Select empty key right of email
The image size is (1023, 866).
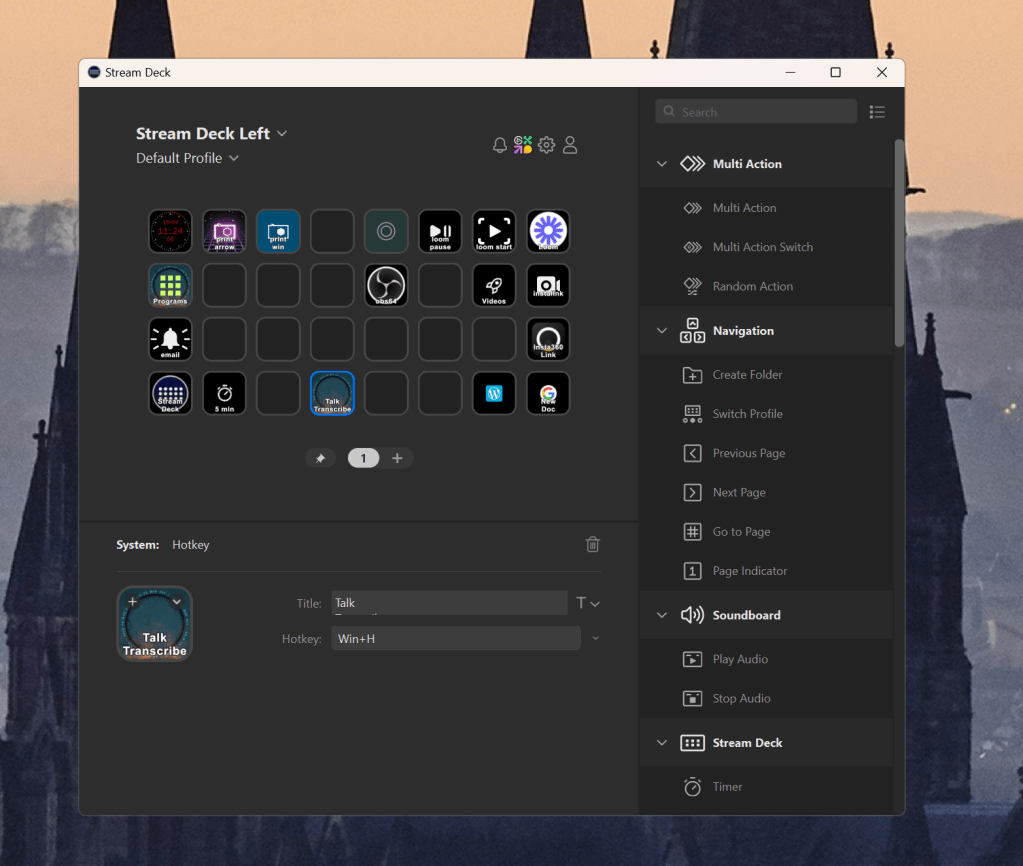(224, 339)
